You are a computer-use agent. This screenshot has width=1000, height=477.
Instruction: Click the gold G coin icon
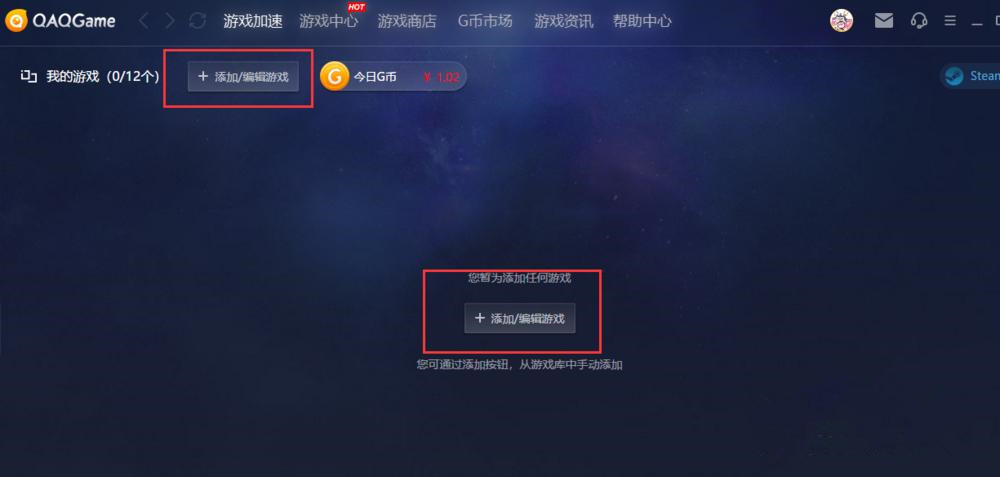[334, 77]
